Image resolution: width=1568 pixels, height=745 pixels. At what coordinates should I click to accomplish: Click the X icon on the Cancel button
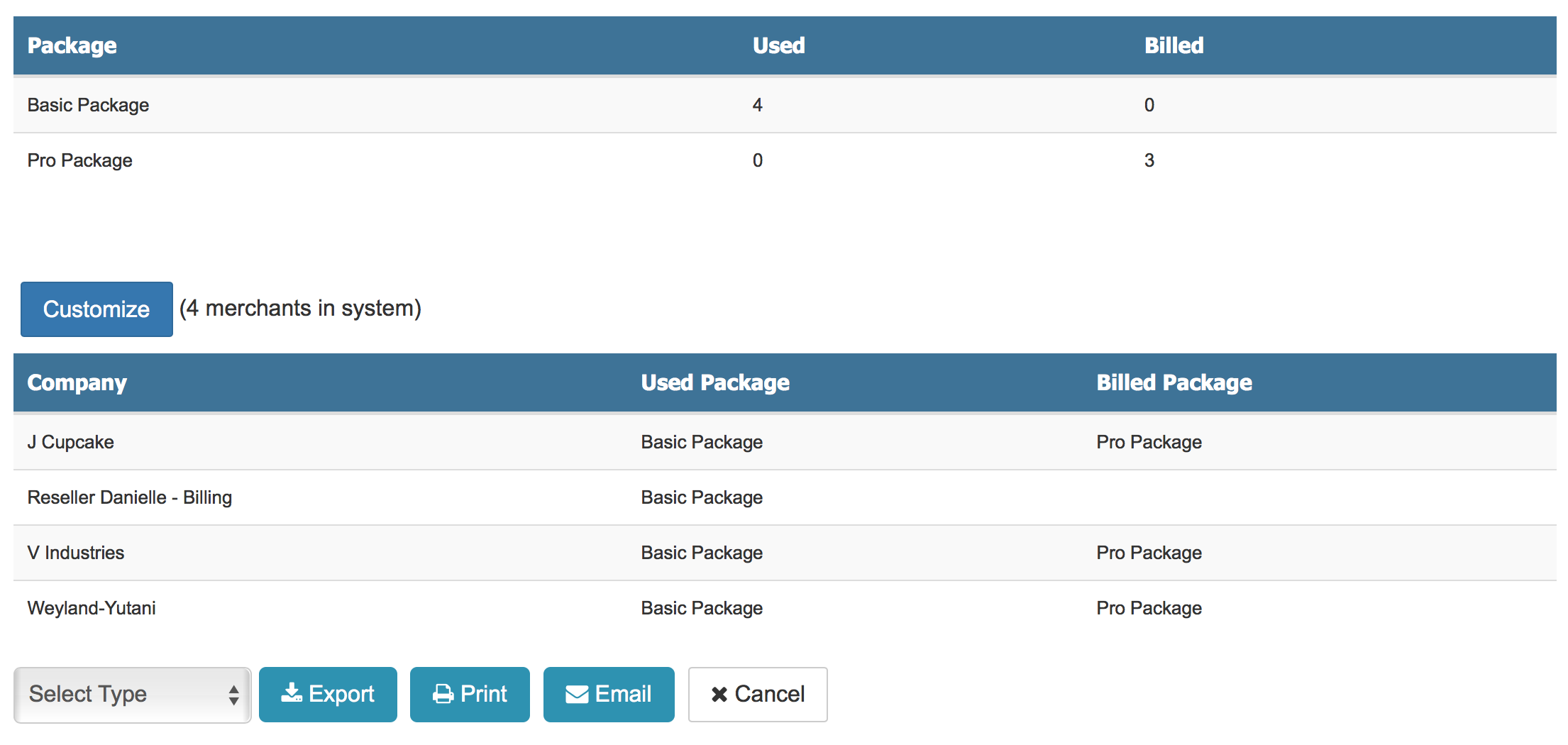[719, 694]
